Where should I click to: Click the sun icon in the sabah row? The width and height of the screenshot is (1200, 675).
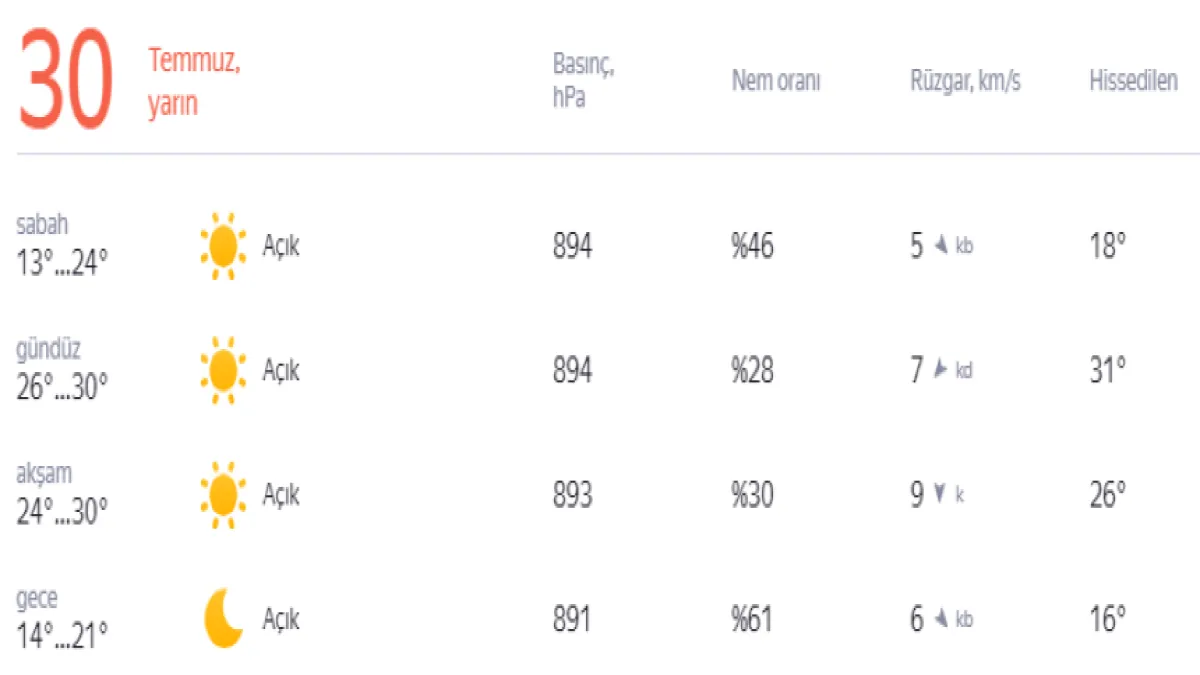222,246
